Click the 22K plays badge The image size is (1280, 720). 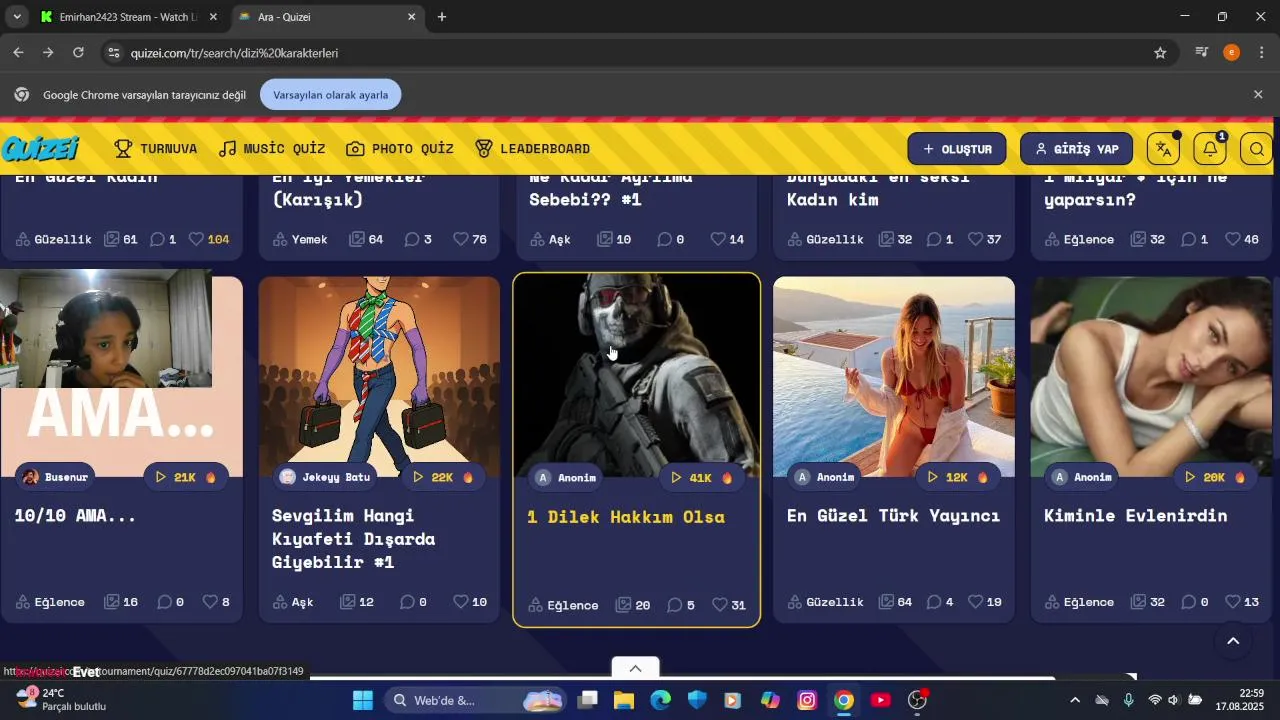[x=443, y=477]
